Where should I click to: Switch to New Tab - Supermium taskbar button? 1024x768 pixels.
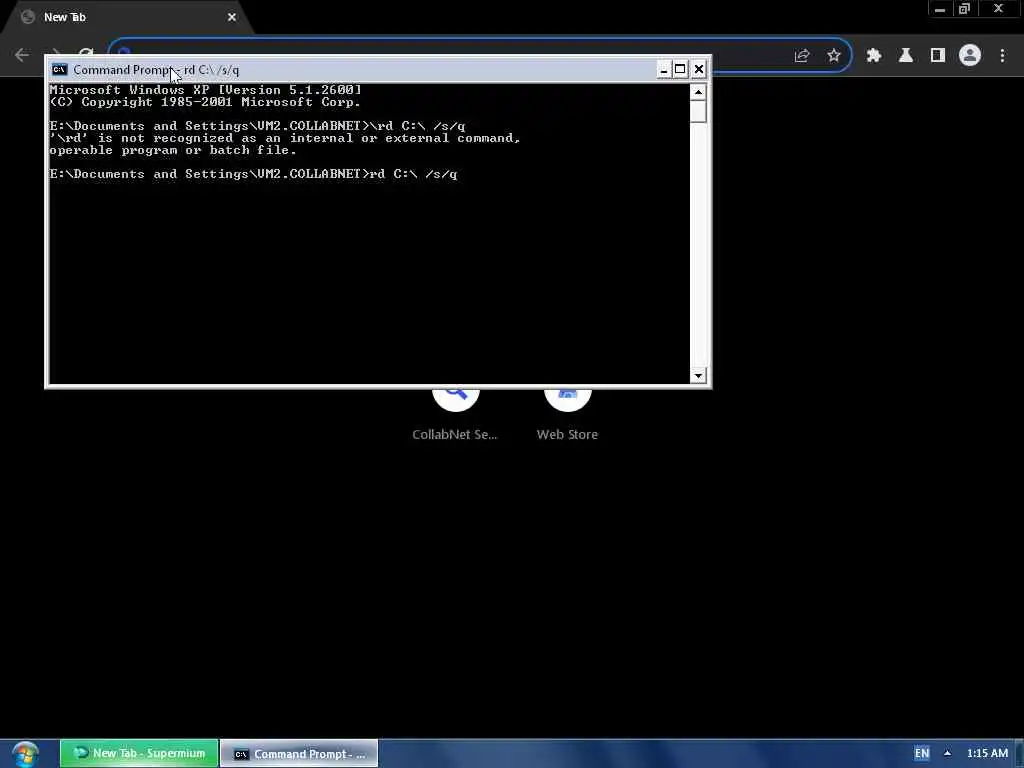[x=139, y=753]
